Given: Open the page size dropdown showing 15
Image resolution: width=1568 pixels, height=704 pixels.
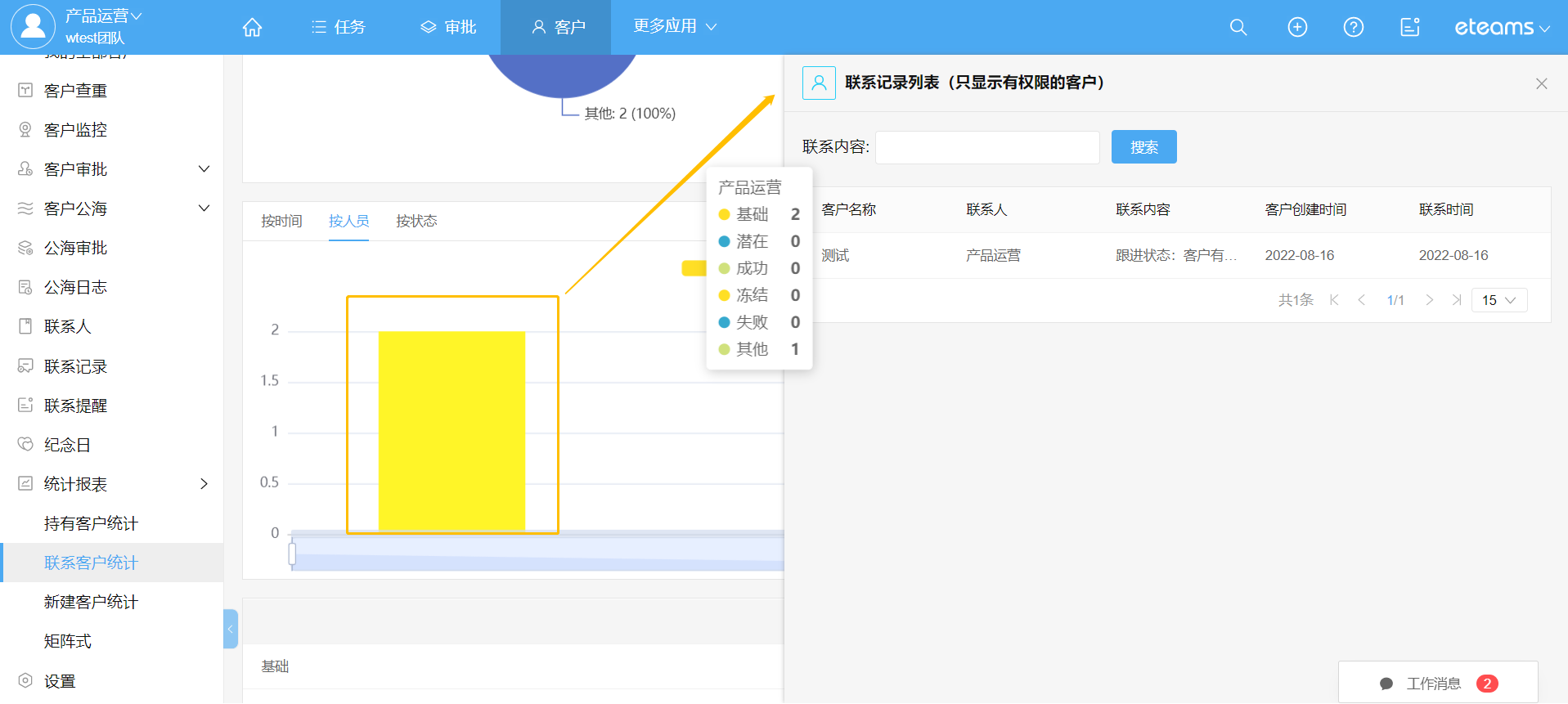Looking at the screenshot, I should (1498, 300).
